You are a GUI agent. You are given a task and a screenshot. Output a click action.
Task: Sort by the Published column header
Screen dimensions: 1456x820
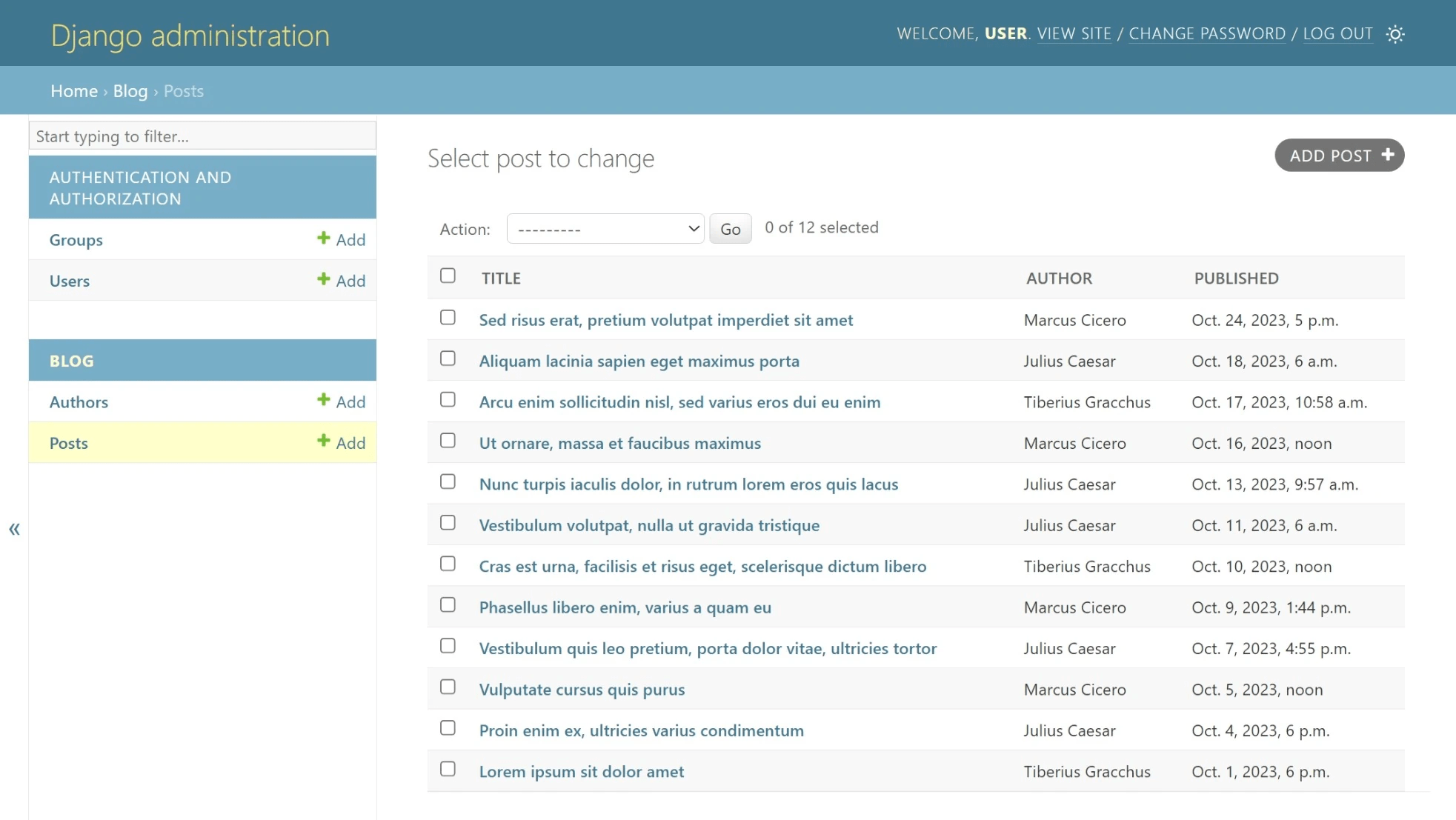click(x=1236, y=279)
